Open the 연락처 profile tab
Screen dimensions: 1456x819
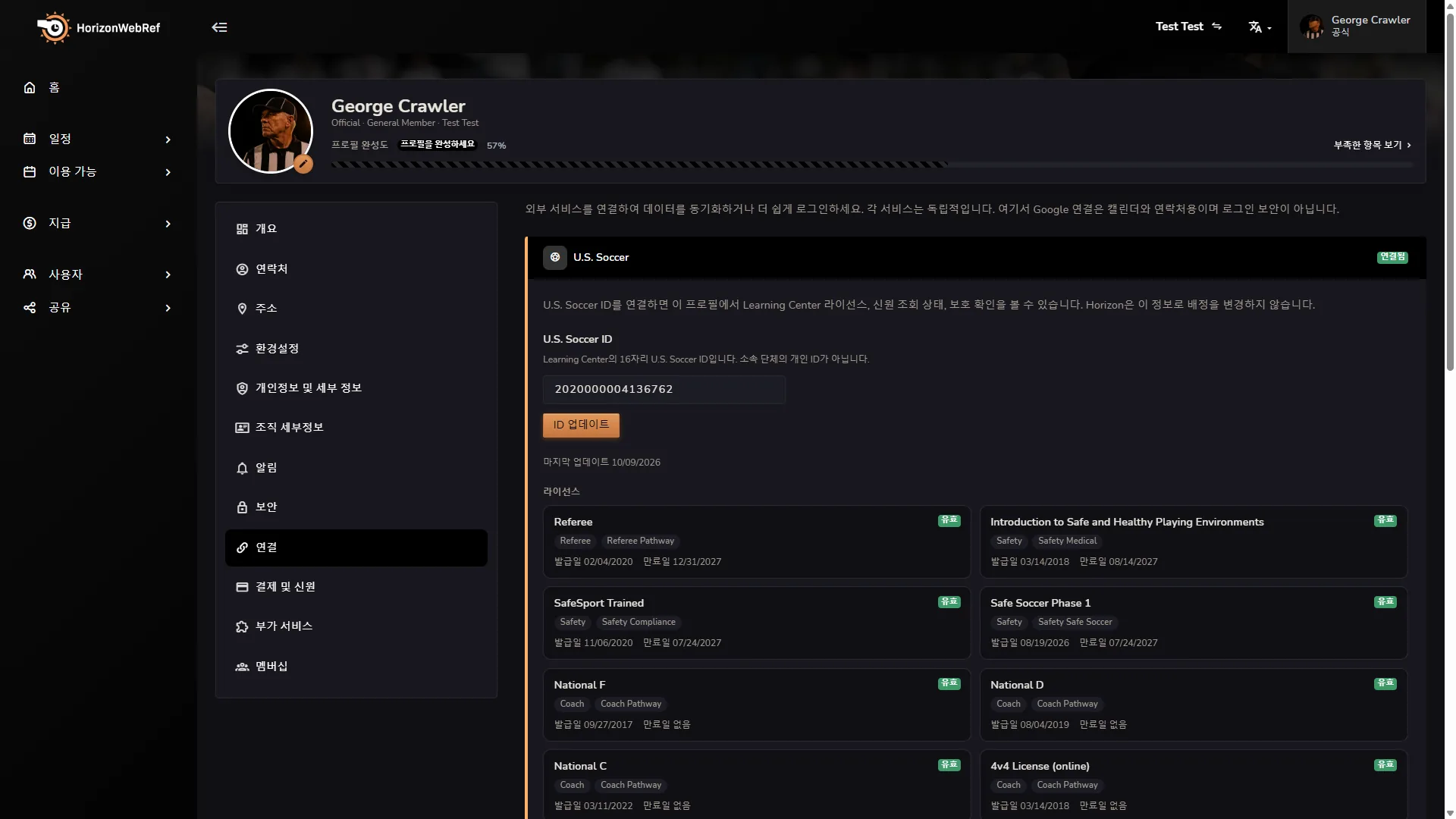(356, 269)
